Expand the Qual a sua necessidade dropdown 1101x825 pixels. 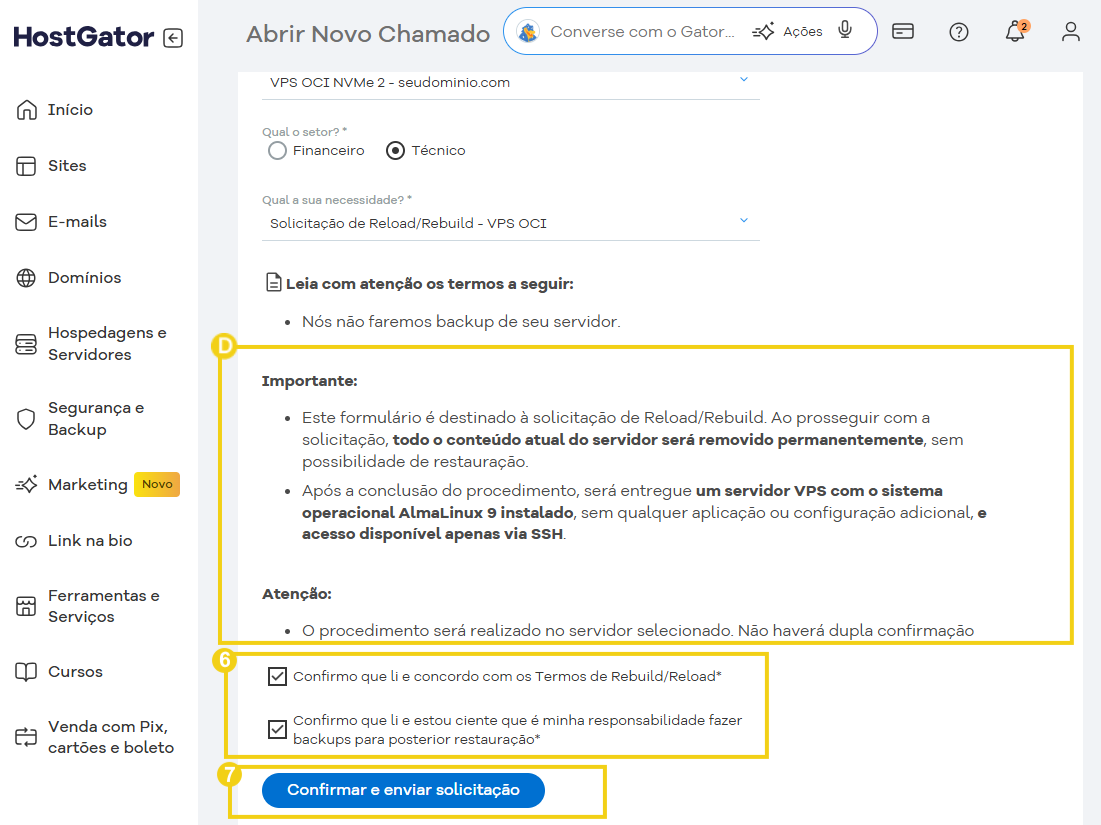click(x=744, y=220)
